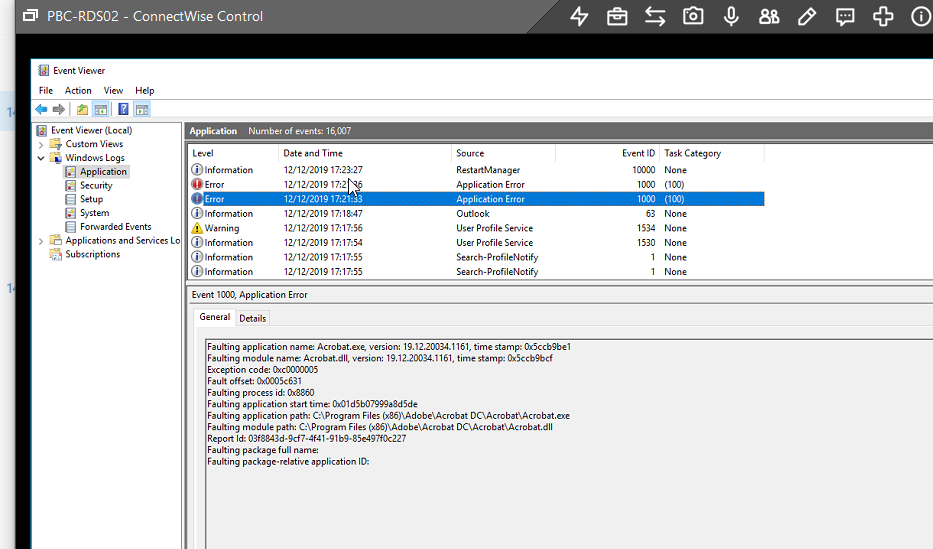This screenshot has height=549, width=933.
Task: Click the ConnectWise transfer arrows icon
Action: click(655, 16)
